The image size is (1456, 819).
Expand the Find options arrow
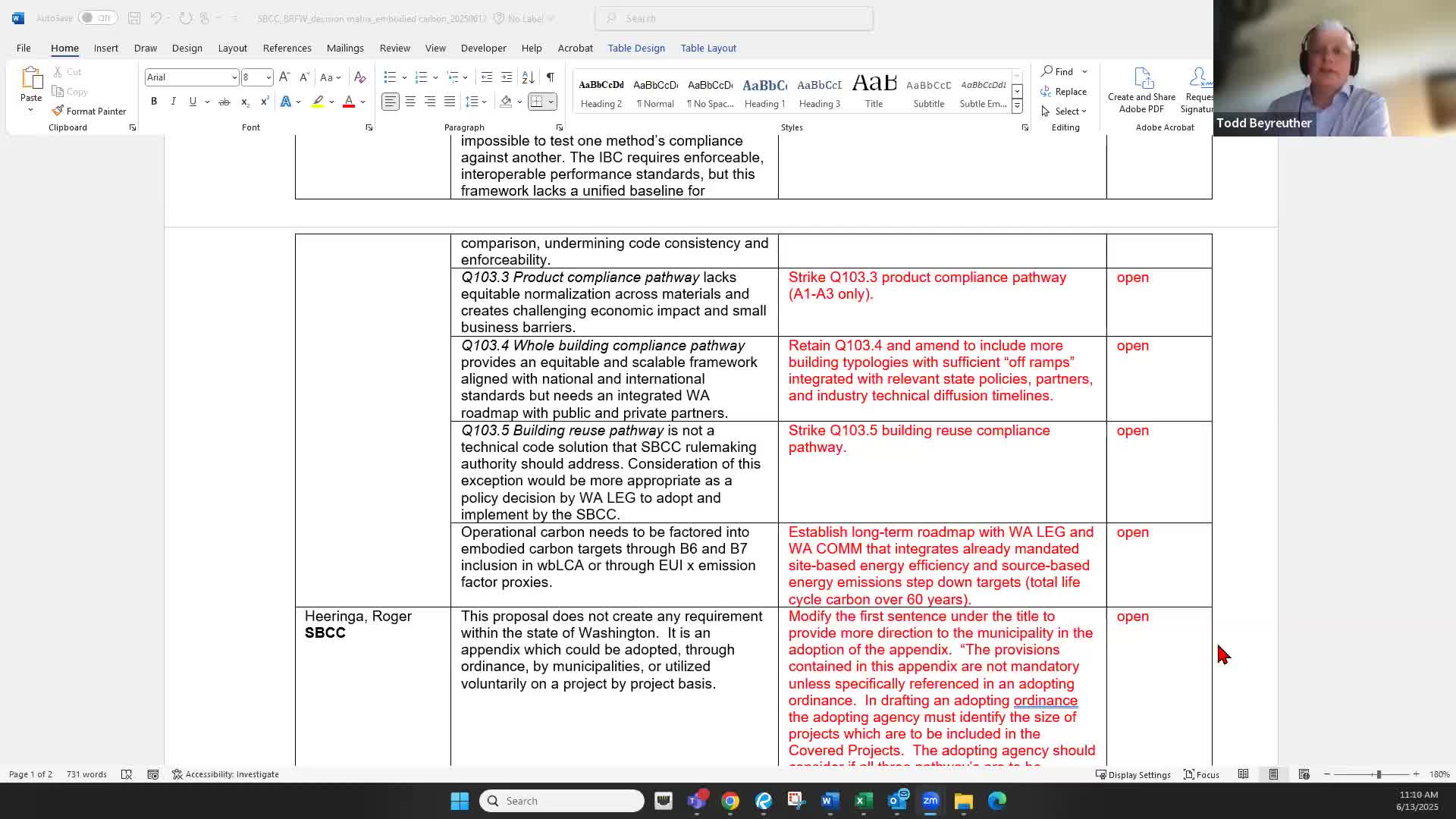pyautogui.click(x=1084, y=71)
